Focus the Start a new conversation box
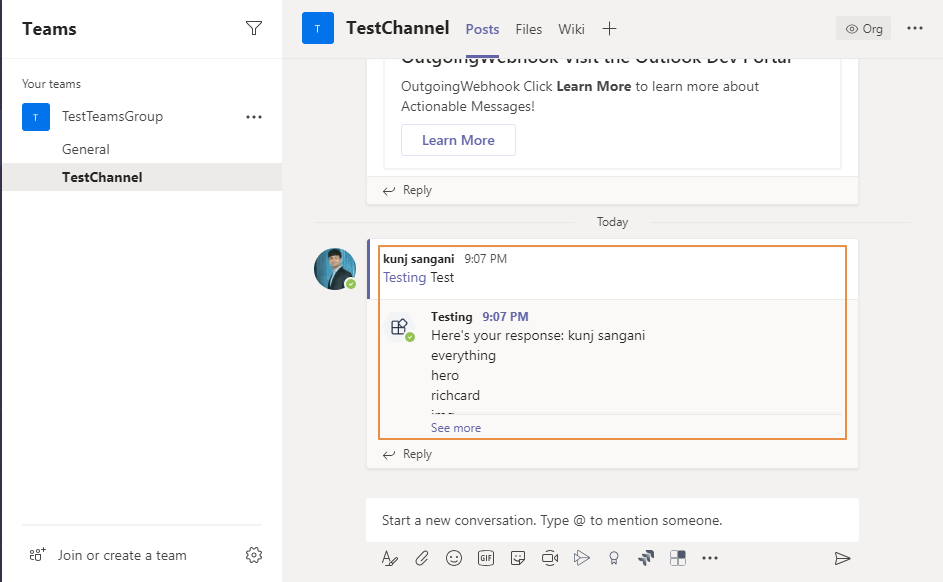 pos(612,520)
